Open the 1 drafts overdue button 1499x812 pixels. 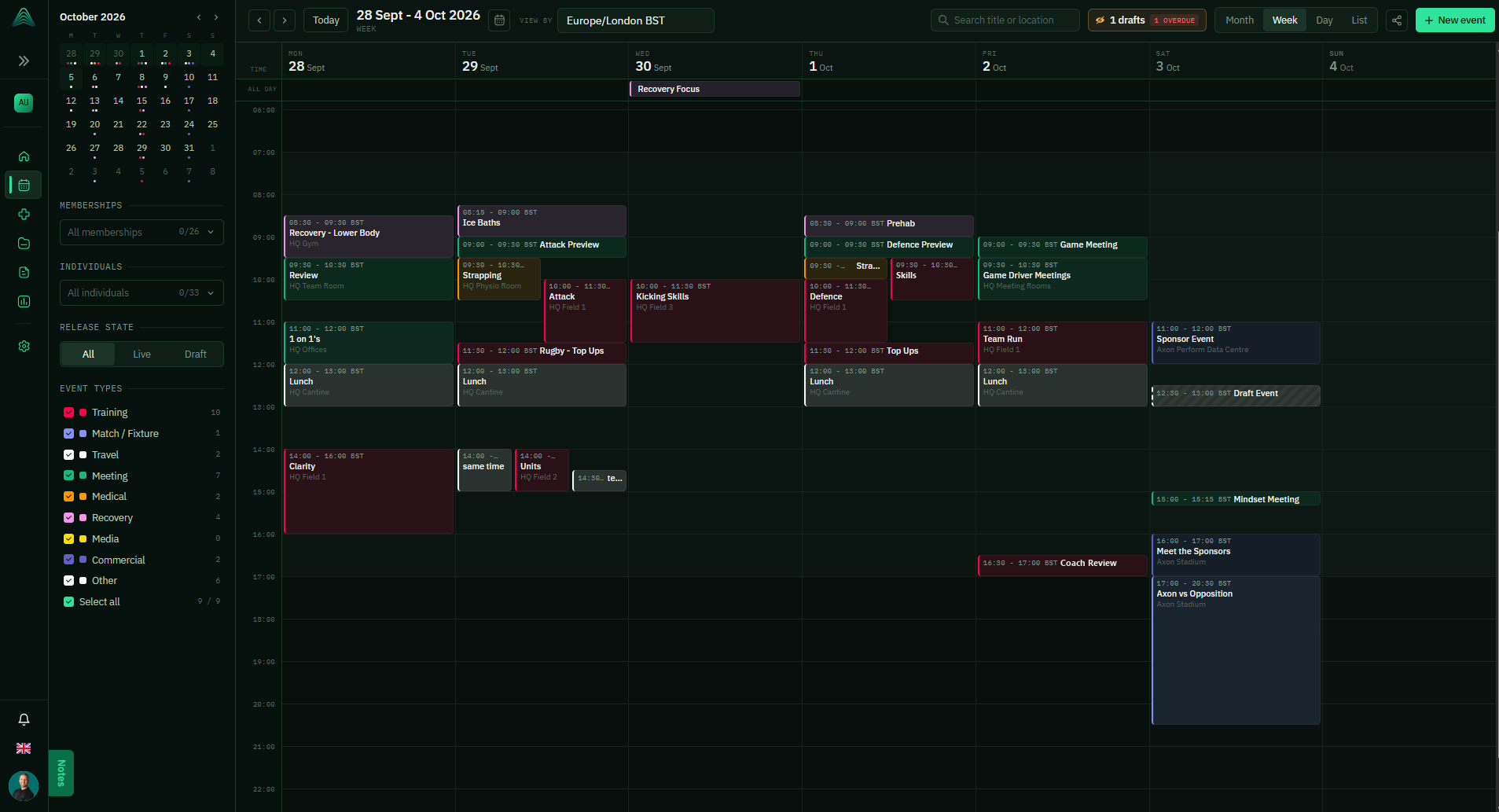click(x=1147, y=20)
